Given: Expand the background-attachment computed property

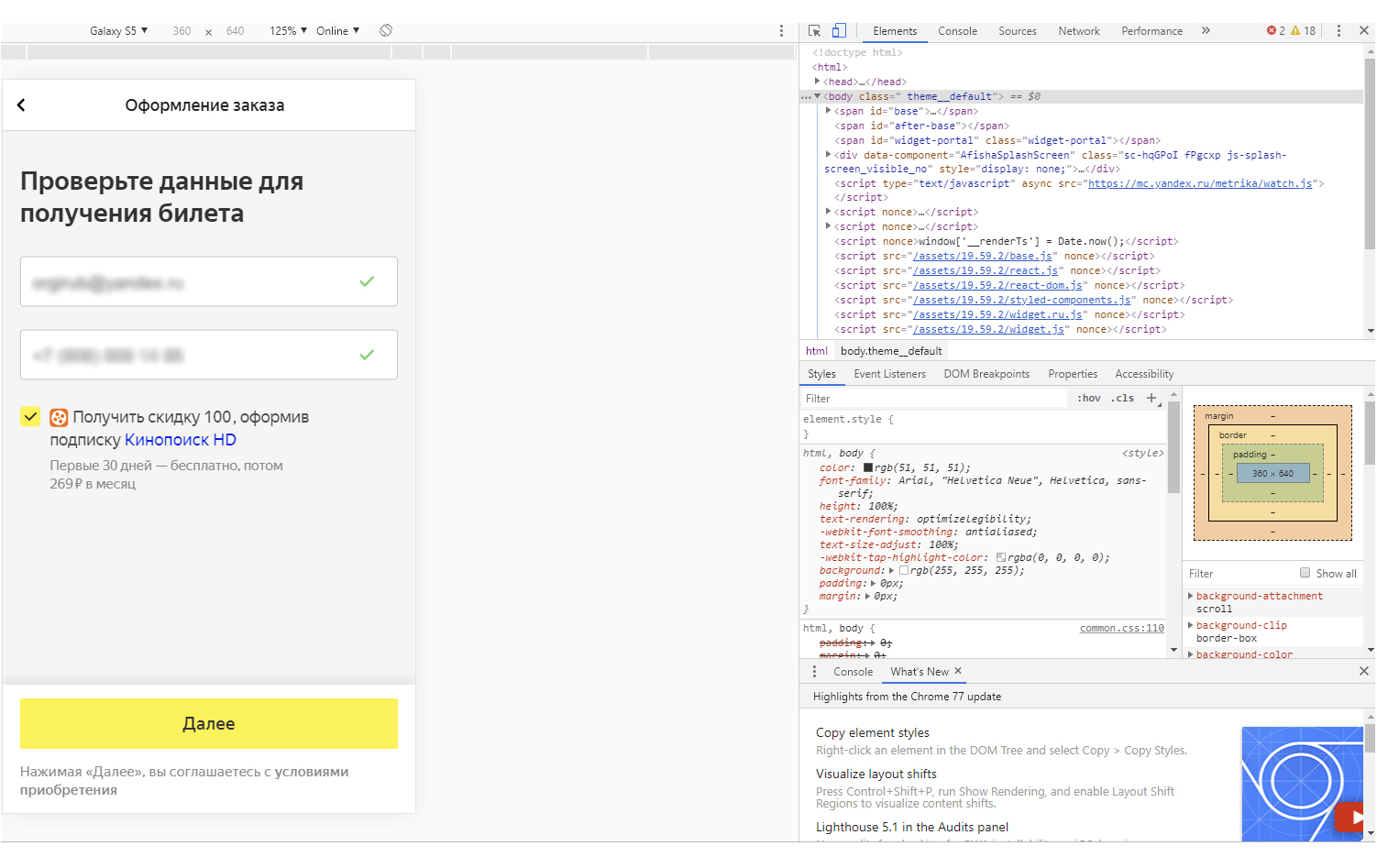Looking at the screenshot, I should 1191,596.
